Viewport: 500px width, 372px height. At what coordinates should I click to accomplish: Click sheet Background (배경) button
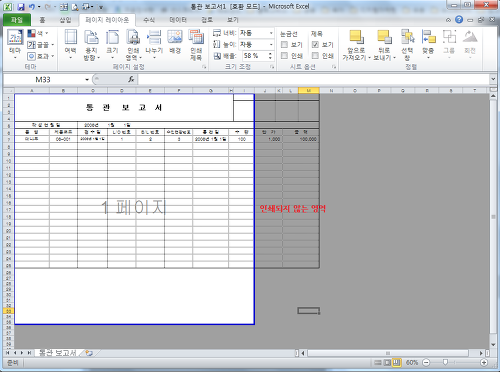tap(175, 42)
